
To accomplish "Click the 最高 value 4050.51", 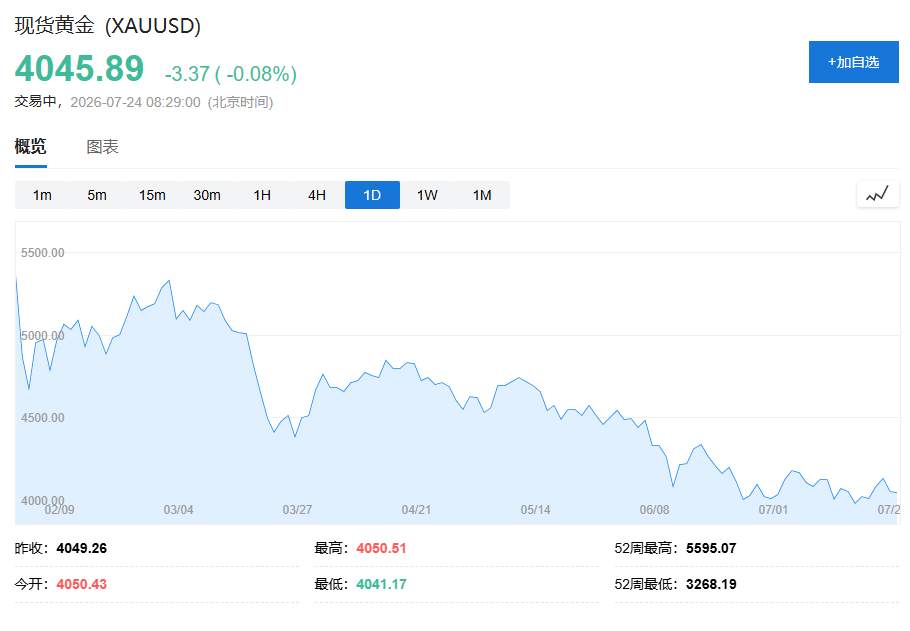I will pos(381,548).
